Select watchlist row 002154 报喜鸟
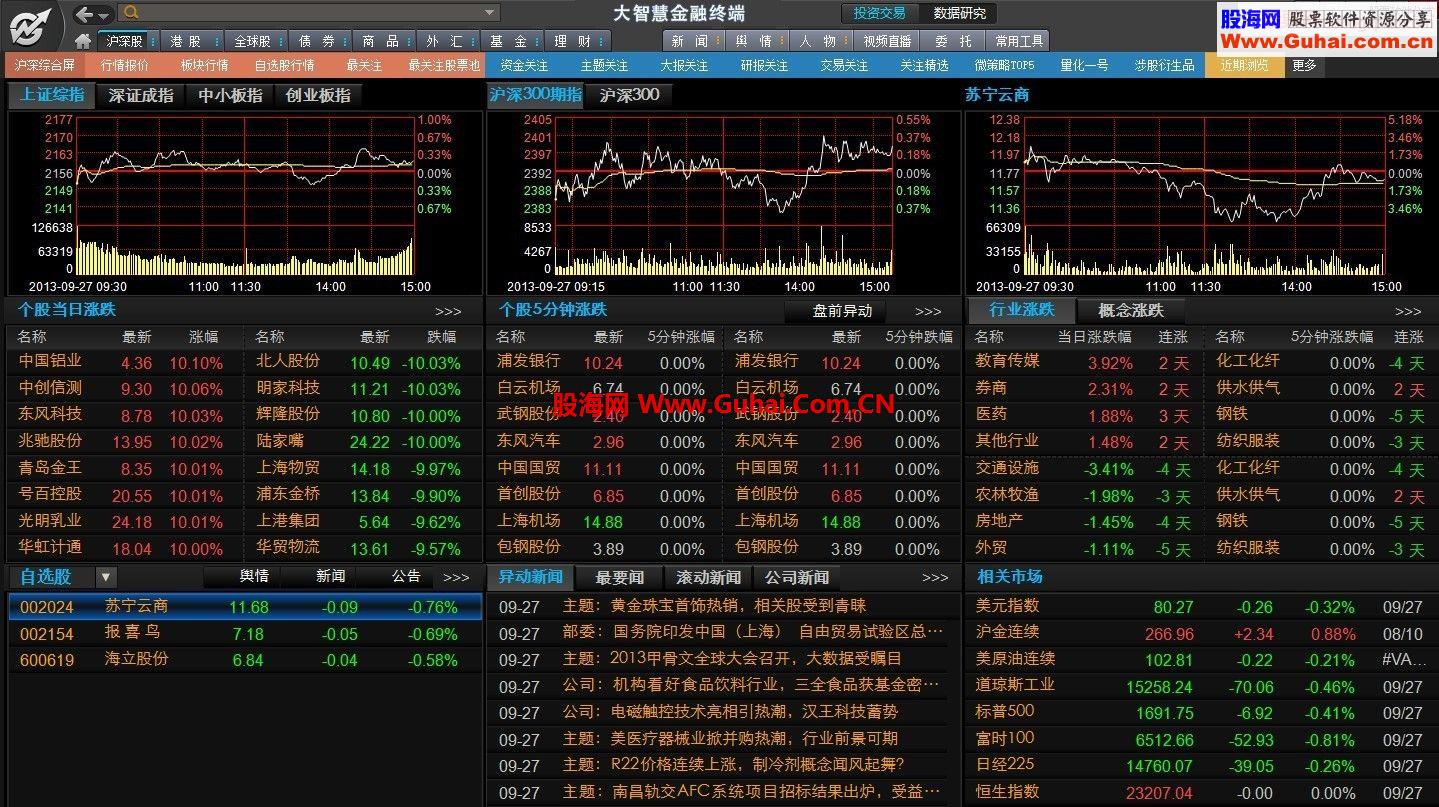This screenshot has height=807, width=1439. click(x=245, y=633)
